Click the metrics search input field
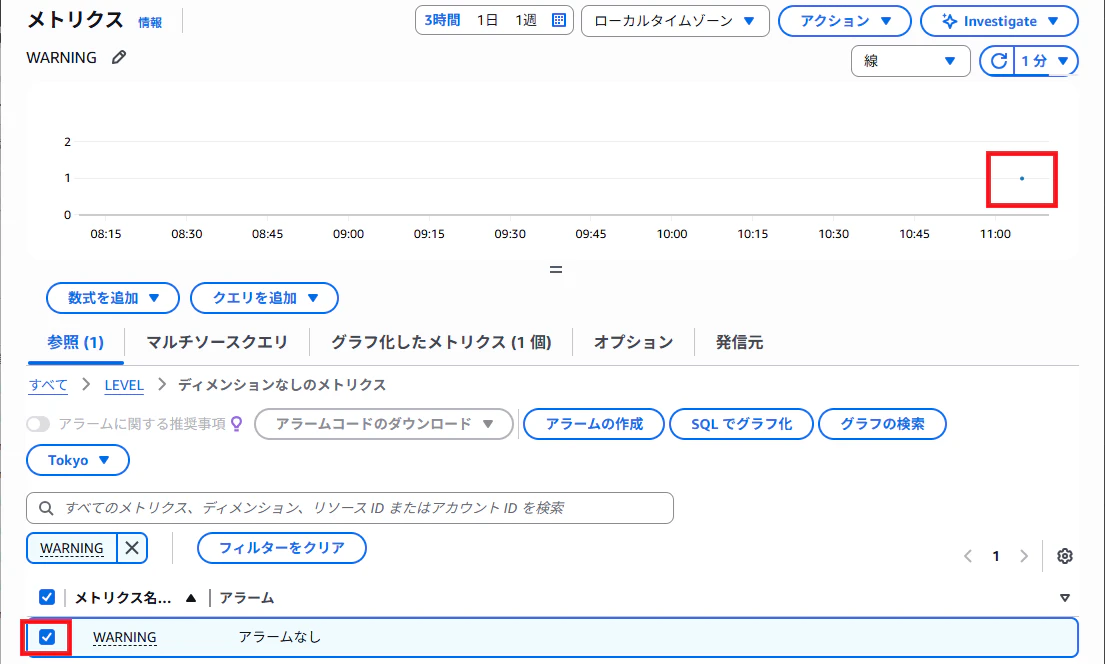This screenshot has height=664, width=1105. click(x=350, y=508)
